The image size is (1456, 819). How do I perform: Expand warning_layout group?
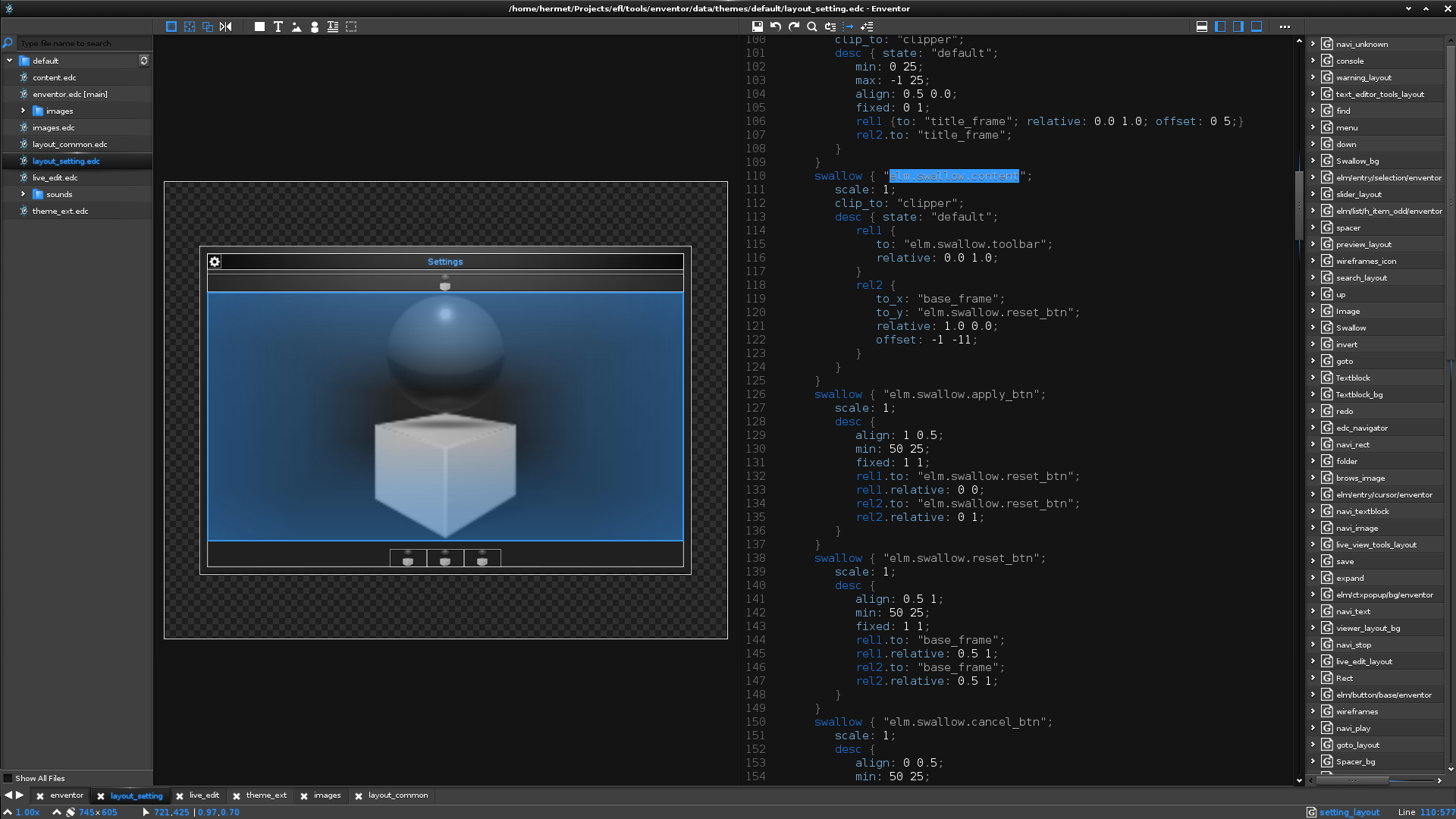(1313, 77)
